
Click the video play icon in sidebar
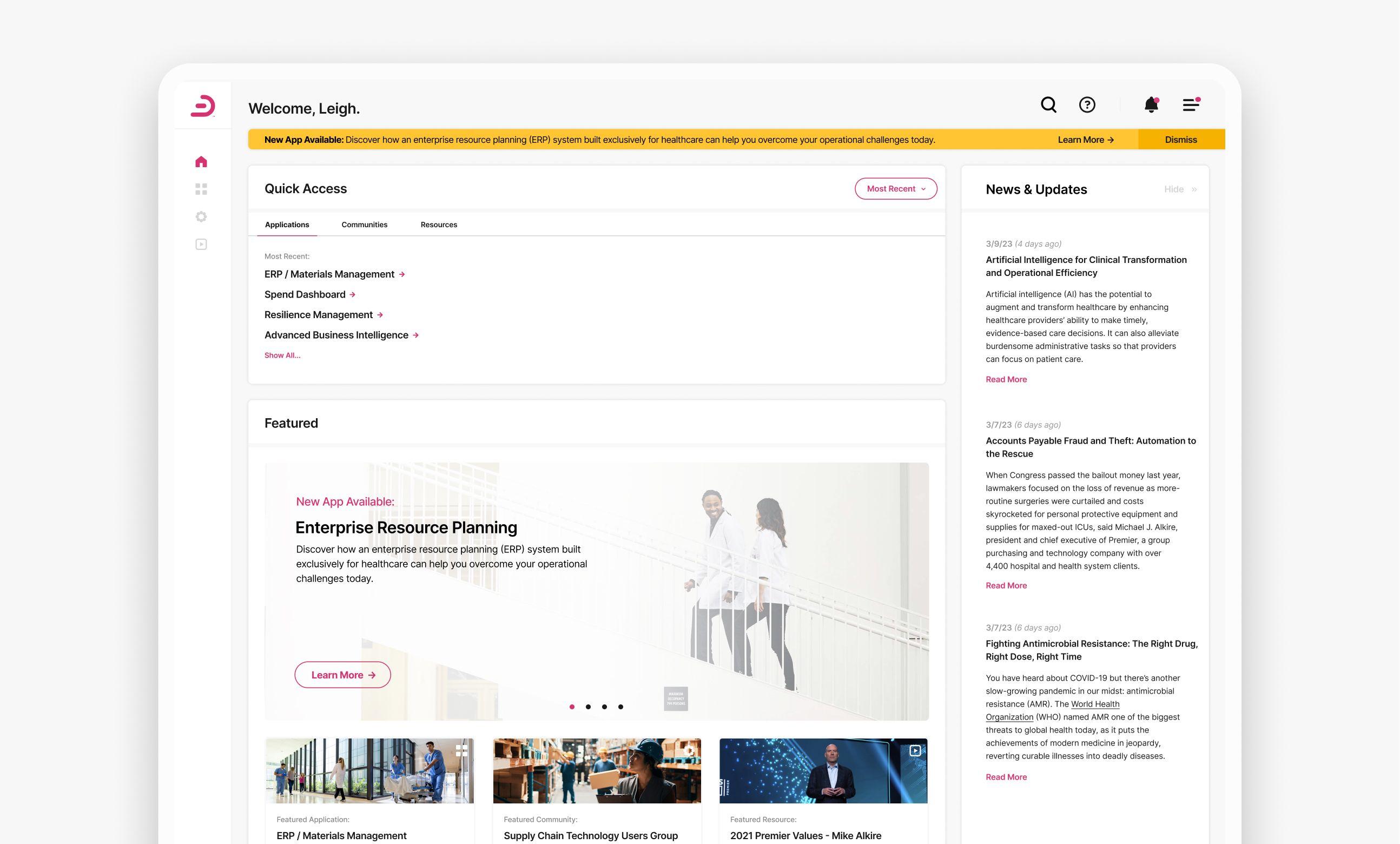201,245
